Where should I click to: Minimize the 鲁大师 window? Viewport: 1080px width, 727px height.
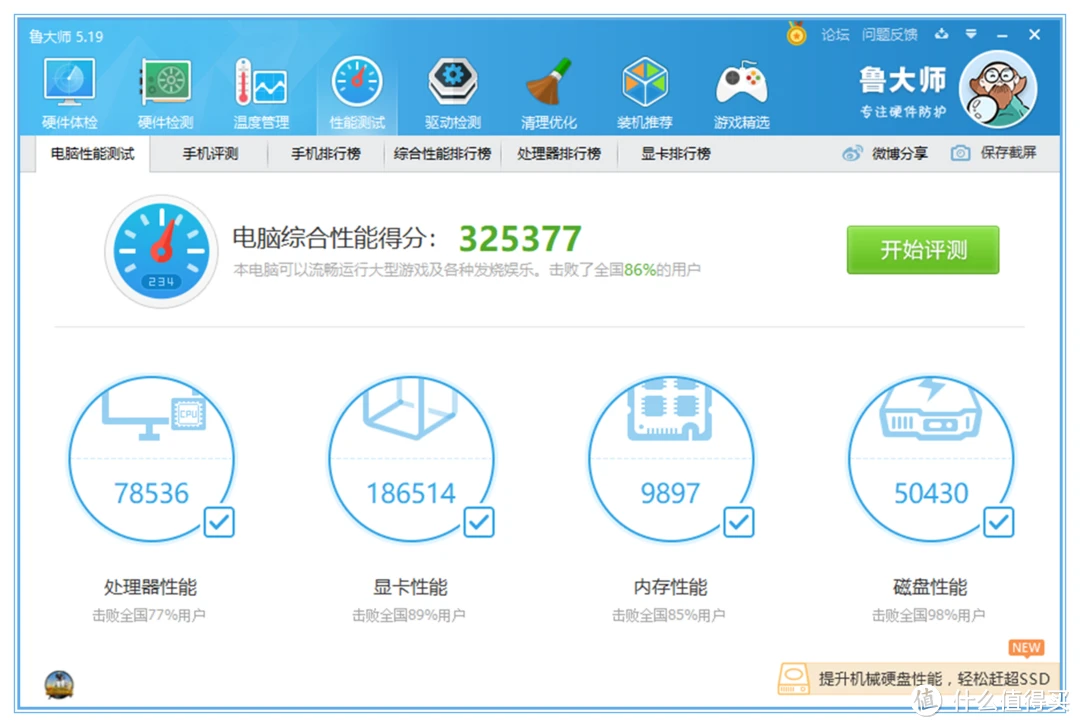pyautogui.click(x=1002, y=35)
